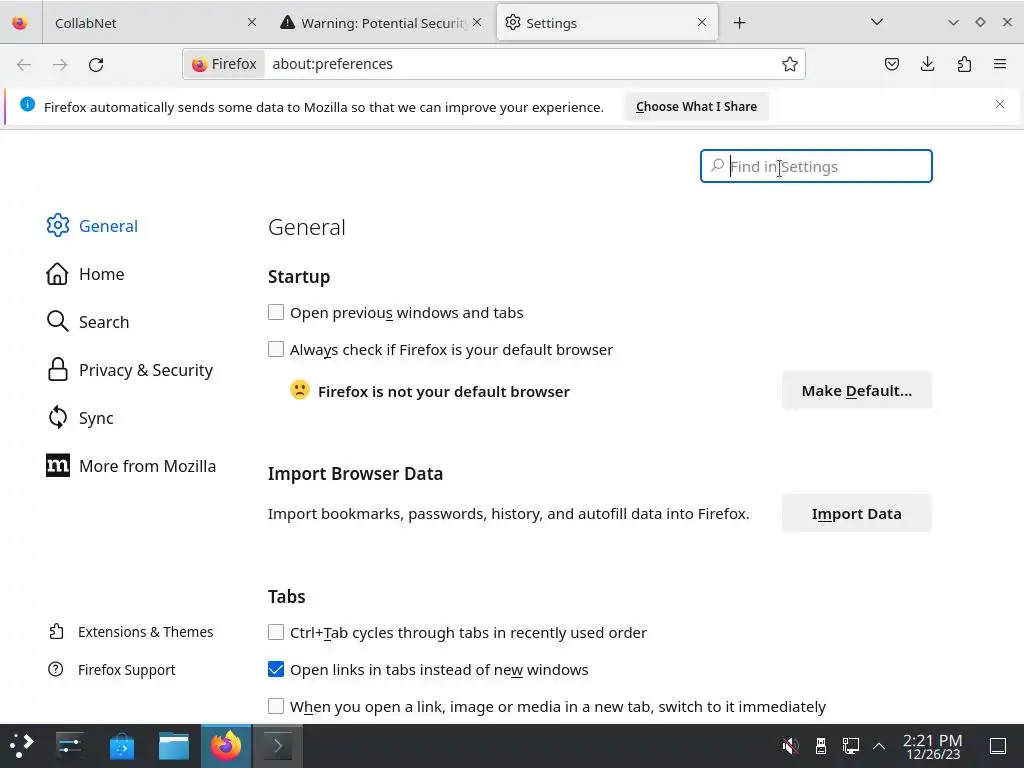The width and height of the screenshot is (1024, 768).
Task: Expand the List all tabs dropdown
Action: pyautogui.click(x=877, y=22)
